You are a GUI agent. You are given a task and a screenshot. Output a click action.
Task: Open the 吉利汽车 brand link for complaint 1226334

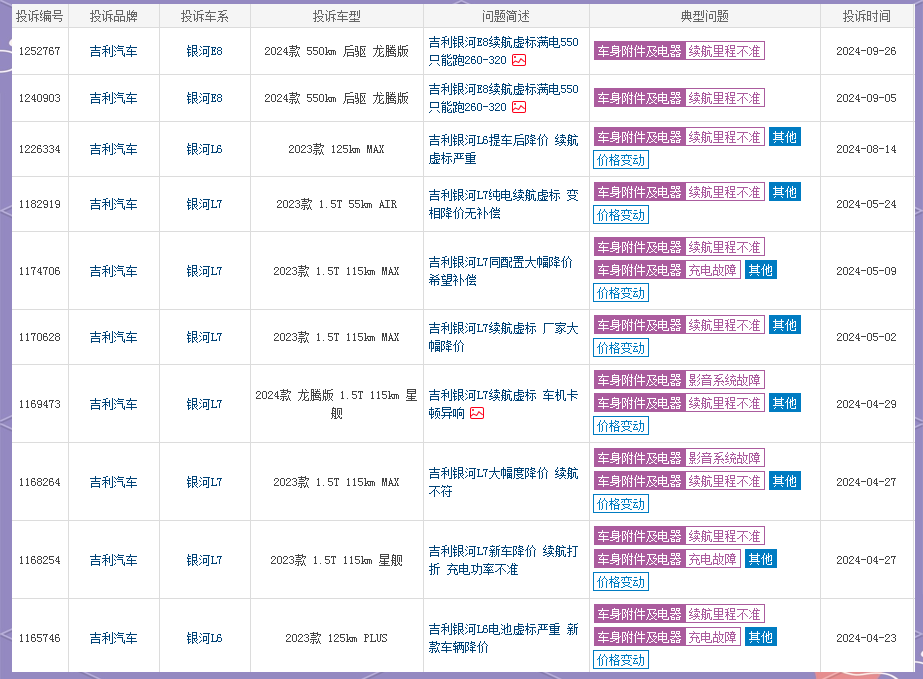click(x=114, y=149)
